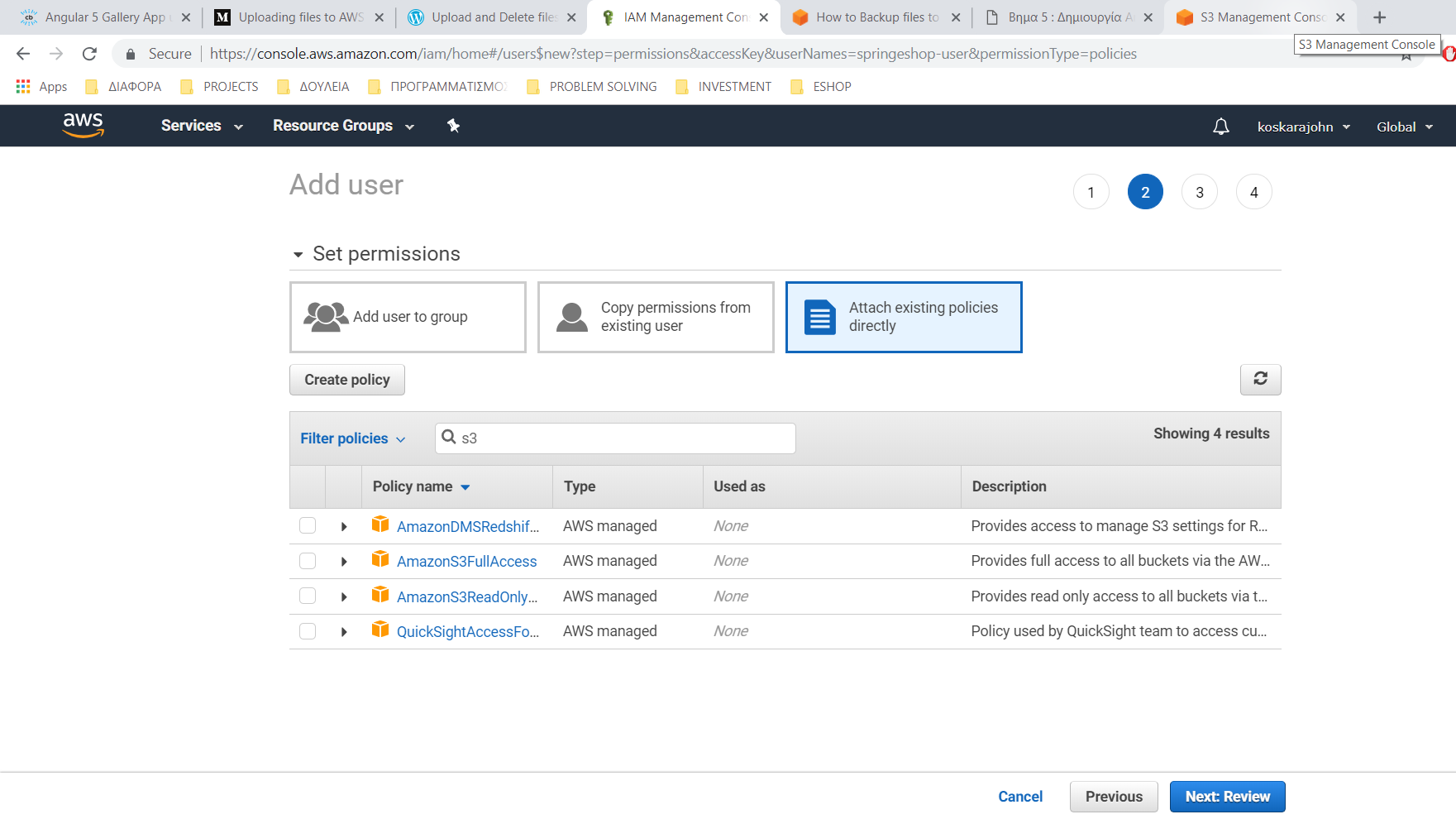The width and height of the screenshot is (1456, 819).
Task: Click the Next: Review button
Action: pyautogui.click(x=1227, y=797)
